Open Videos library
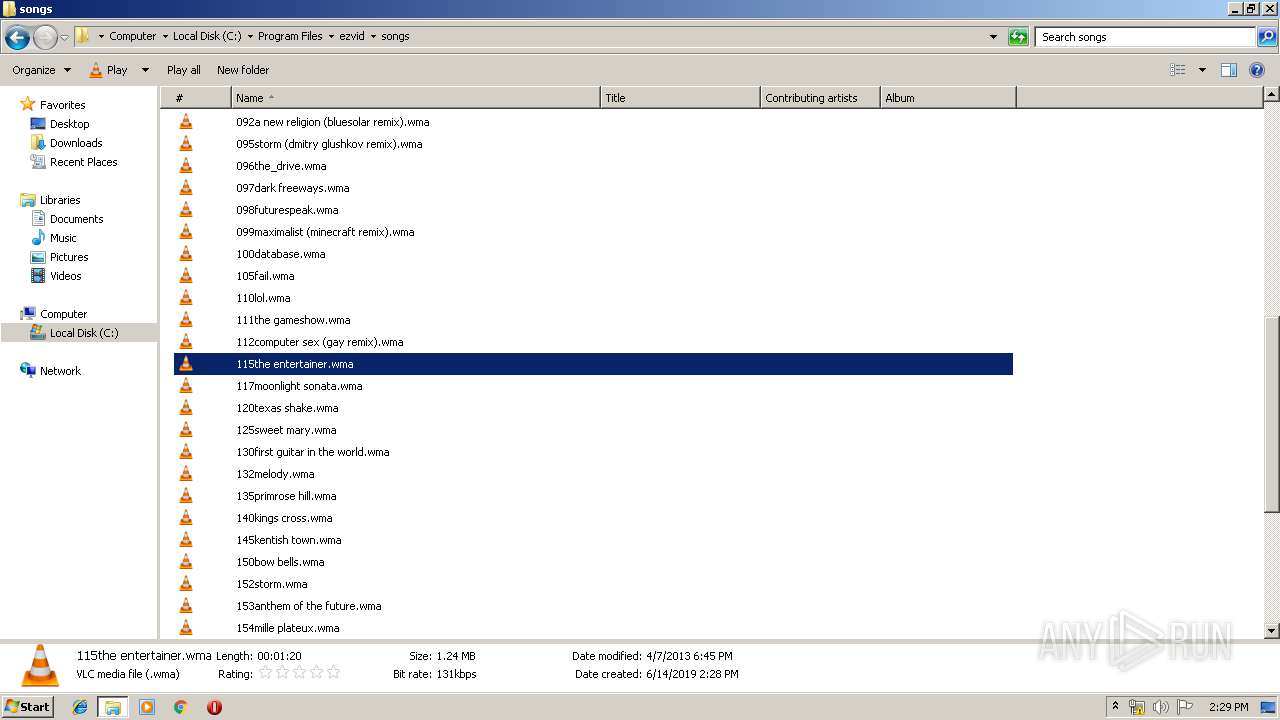Screen dimensions: 1280x720 coord(65,276)
